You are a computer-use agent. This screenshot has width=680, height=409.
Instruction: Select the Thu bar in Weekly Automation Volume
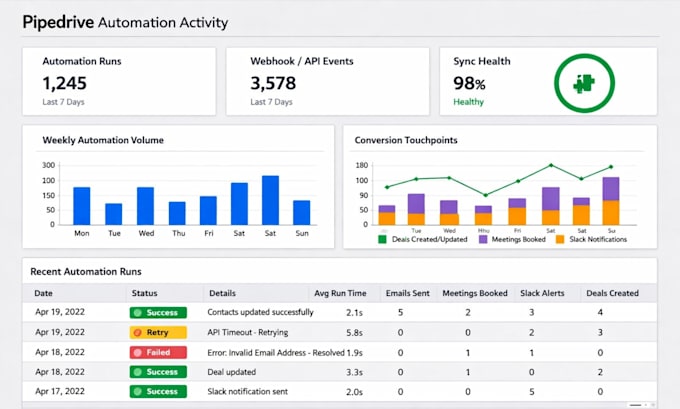(x=177, y=213)
